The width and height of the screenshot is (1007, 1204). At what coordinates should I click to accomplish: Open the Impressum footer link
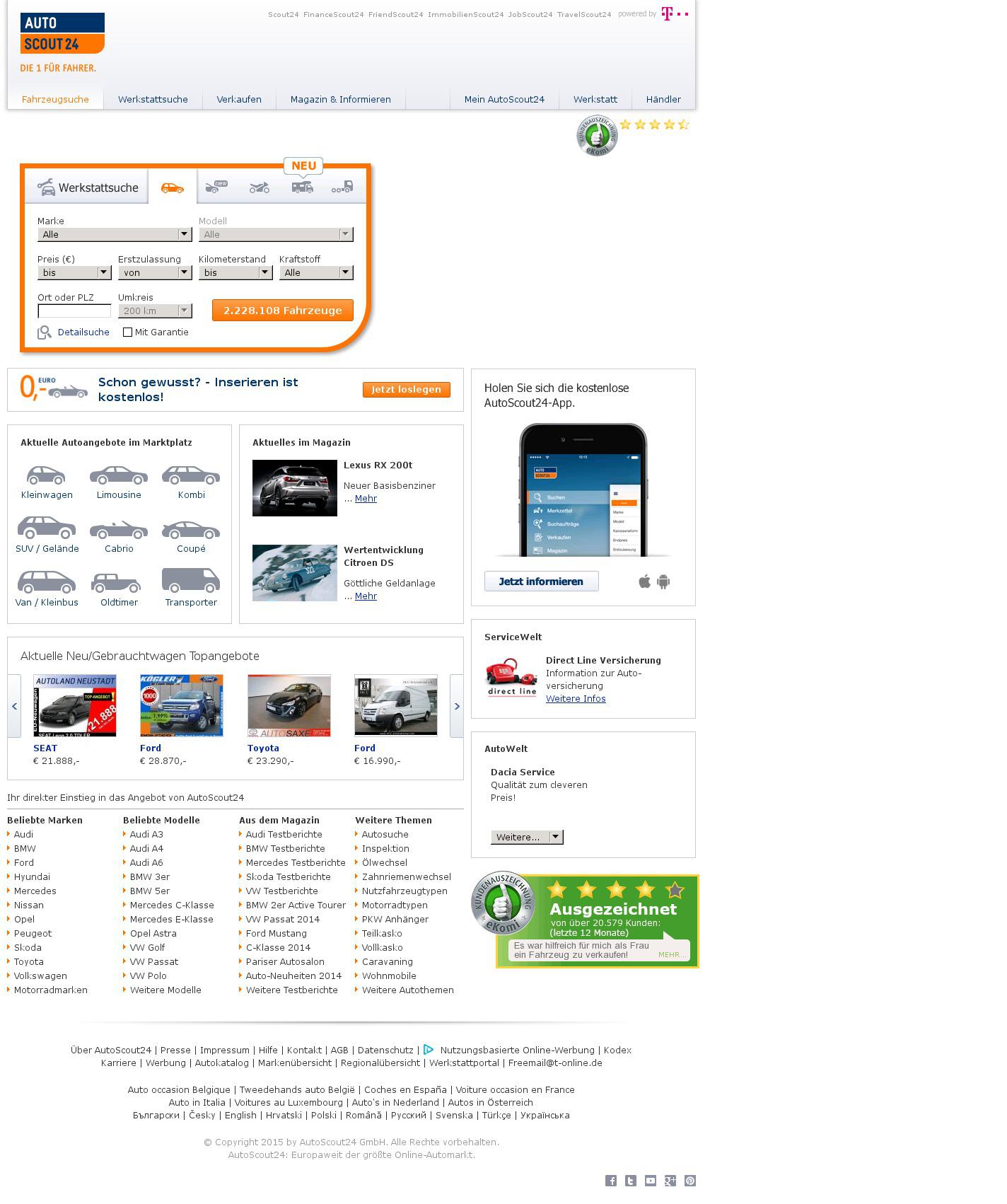pyautogui.click(x=225, y=1050)
